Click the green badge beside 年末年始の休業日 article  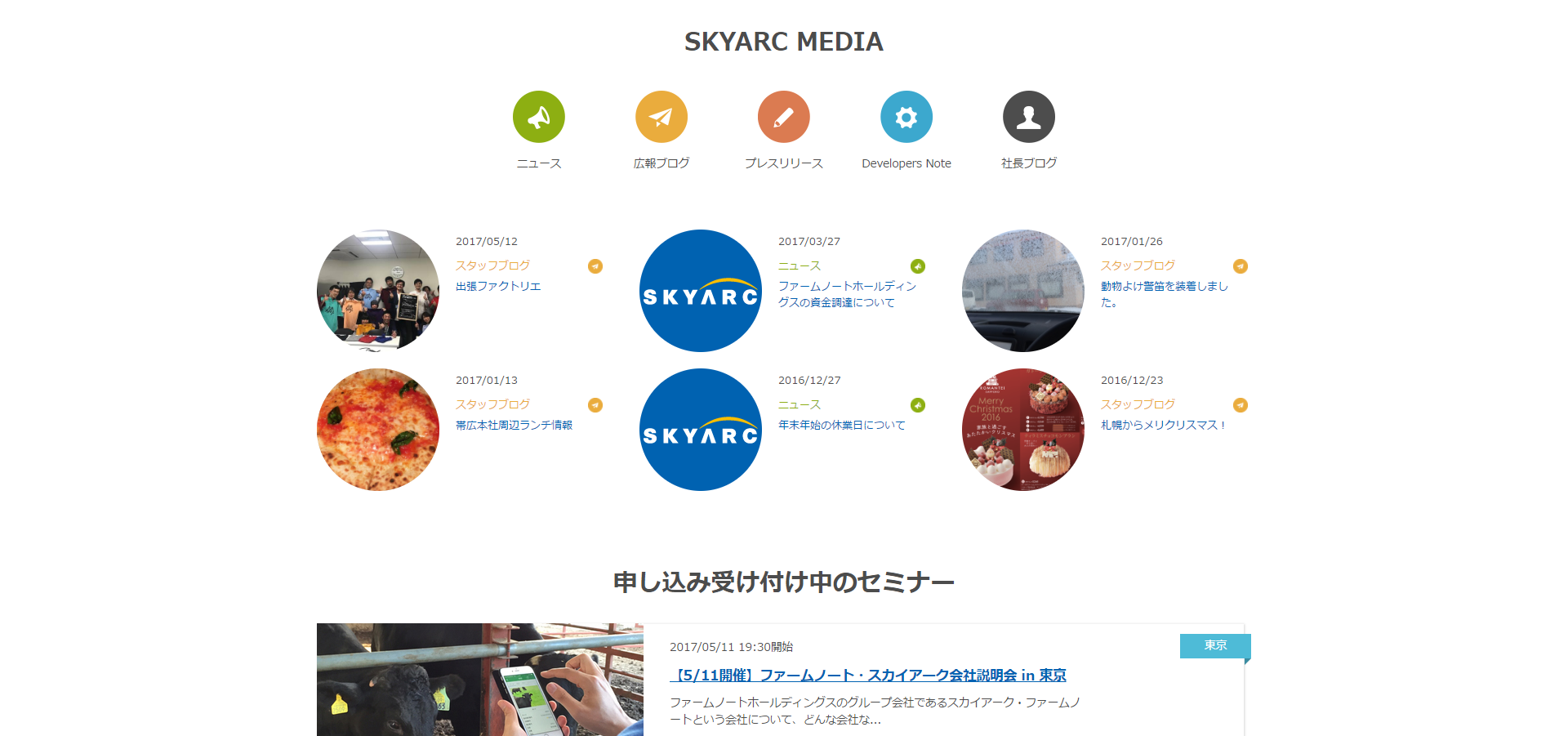[x=919, y=404]
